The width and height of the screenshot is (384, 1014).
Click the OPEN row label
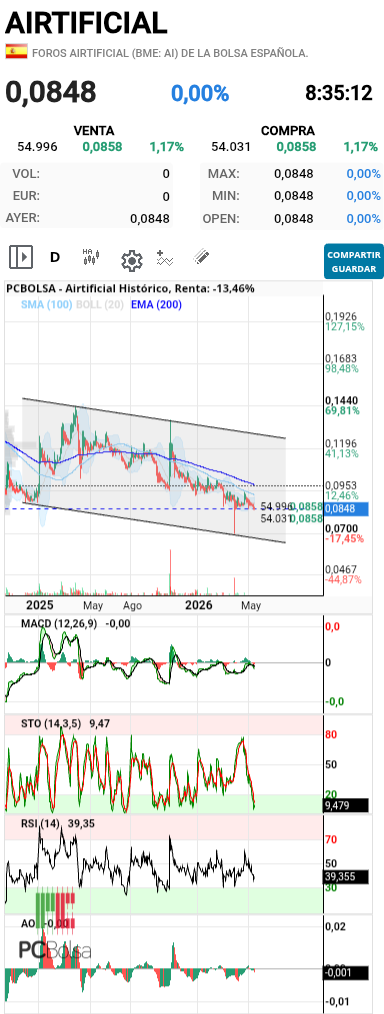pyautogui.click(x=221, y=218)
